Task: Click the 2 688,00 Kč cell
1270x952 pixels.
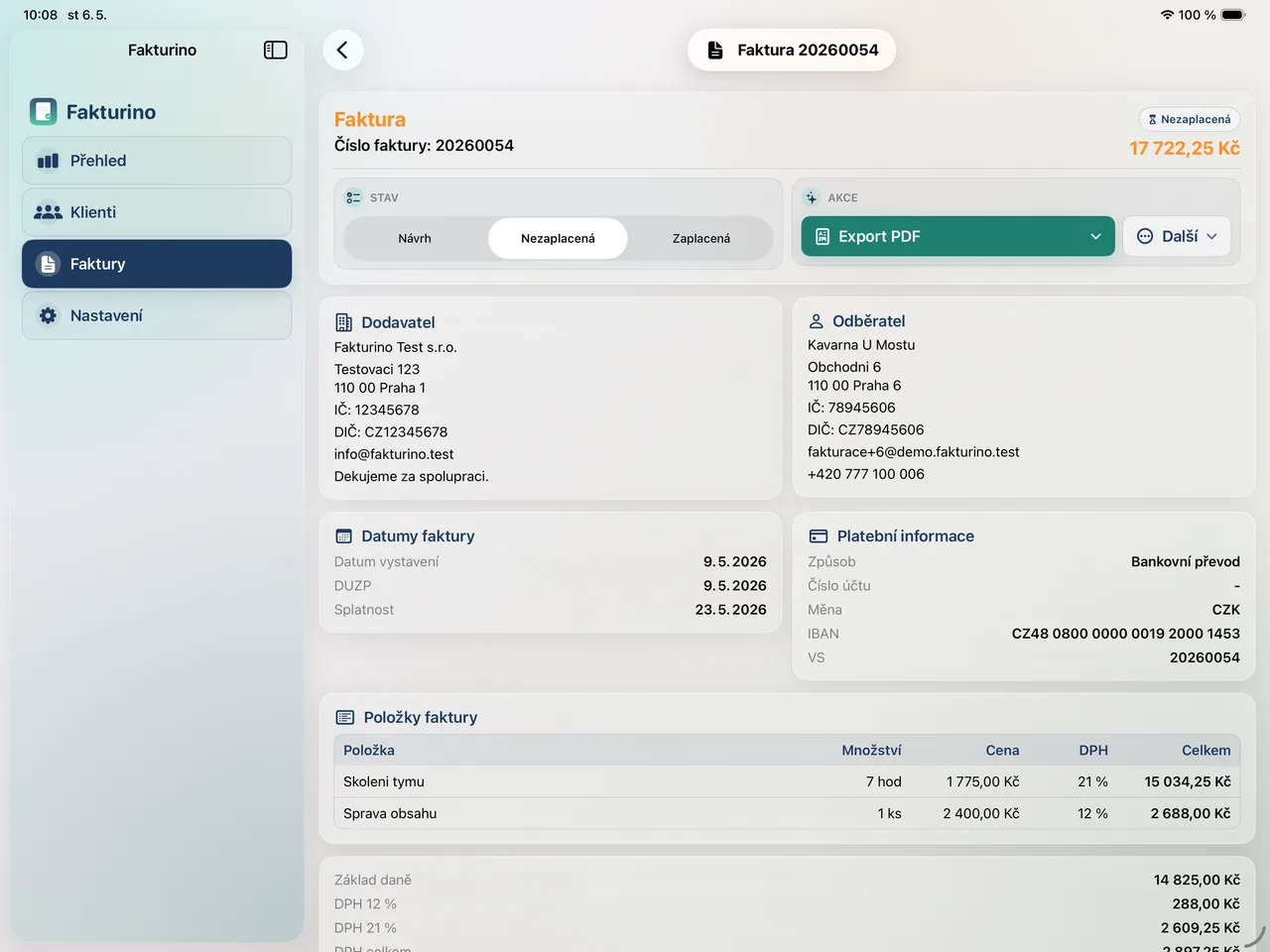Action: click(x=1191, y=813)
